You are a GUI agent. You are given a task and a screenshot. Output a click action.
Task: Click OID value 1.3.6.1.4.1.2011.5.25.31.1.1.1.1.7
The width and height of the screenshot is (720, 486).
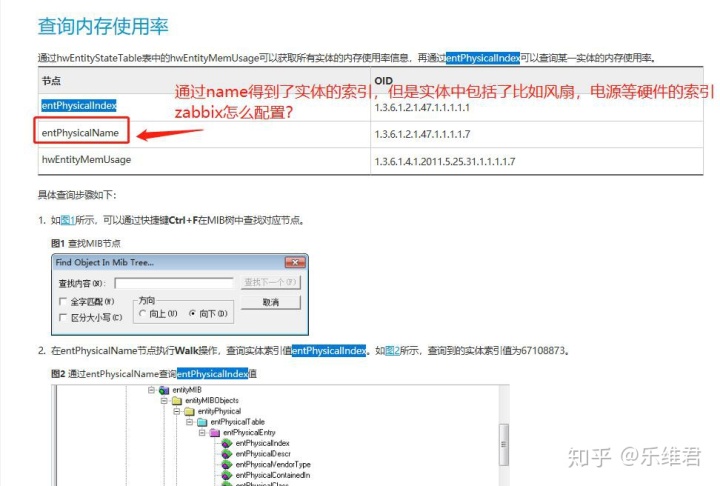click(x=444, y=162)
